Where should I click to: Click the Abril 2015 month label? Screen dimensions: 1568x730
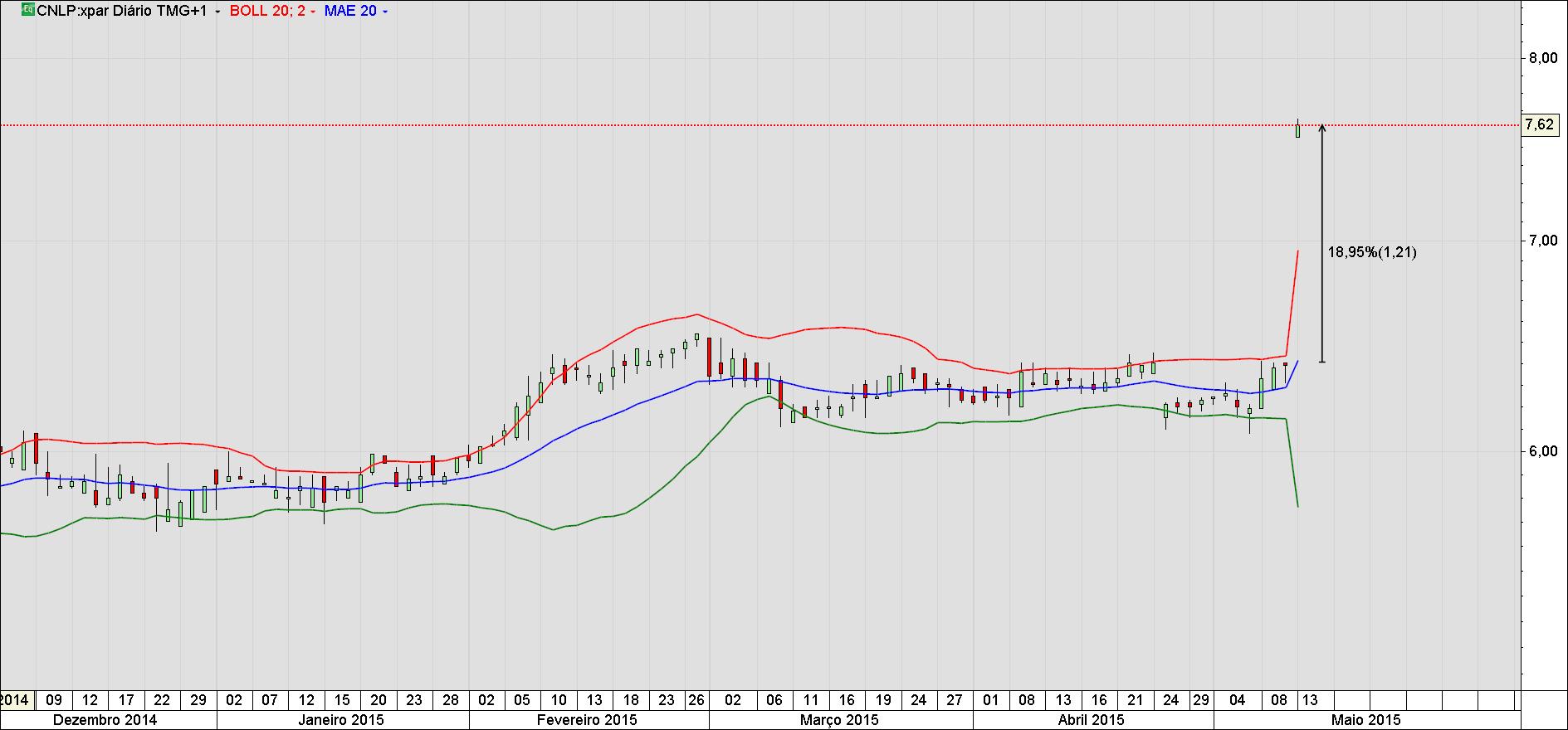click(1091, 720)
